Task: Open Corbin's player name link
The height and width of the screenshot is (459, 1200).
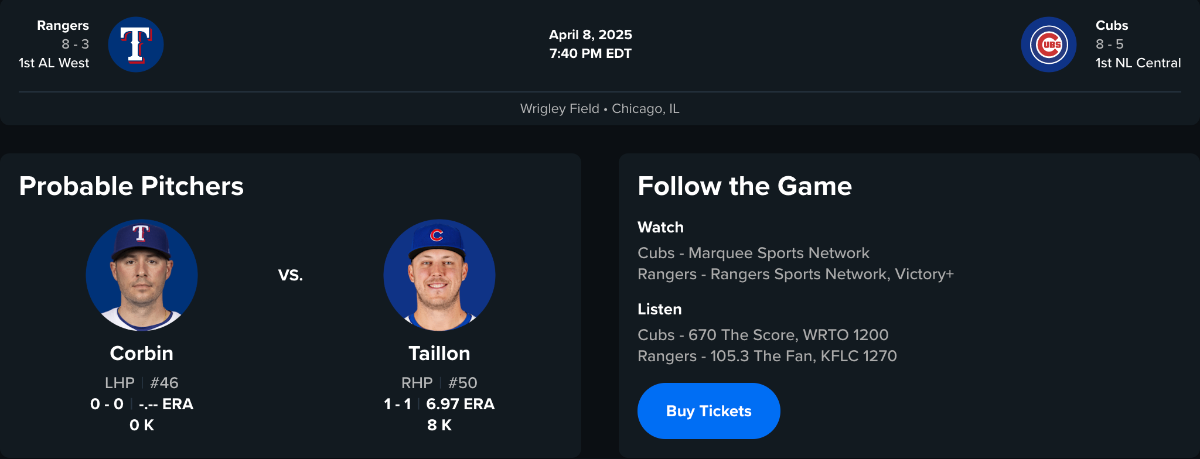Action: [141, 353]
